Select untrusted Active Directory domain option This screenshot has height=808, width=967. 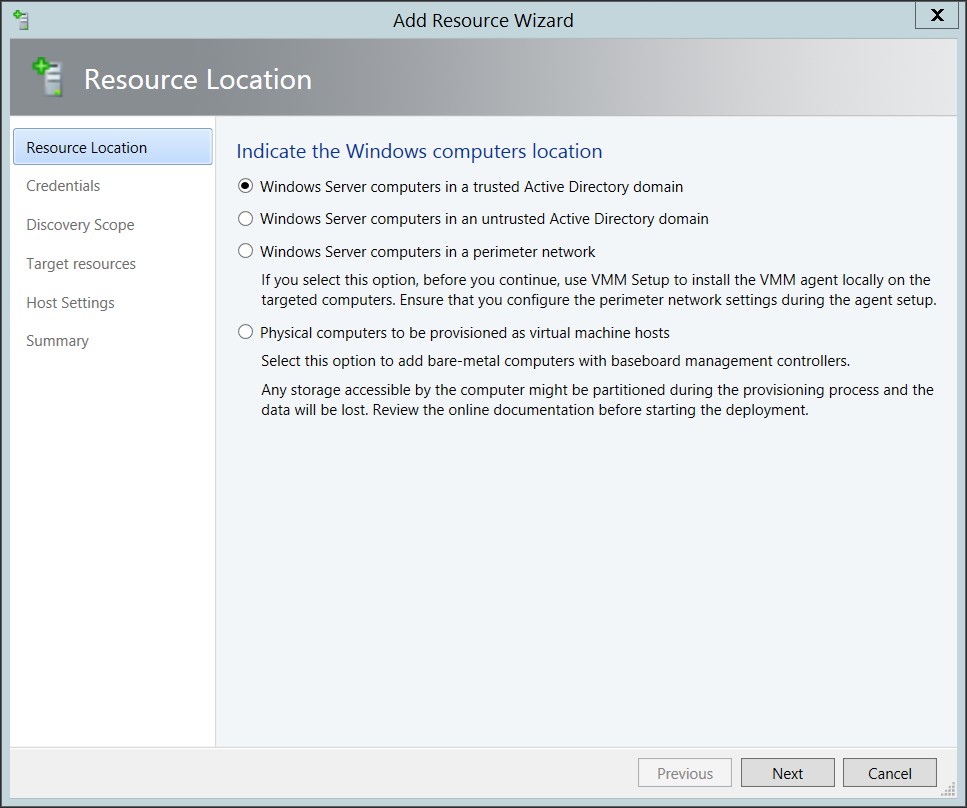[x=245, y=218]
